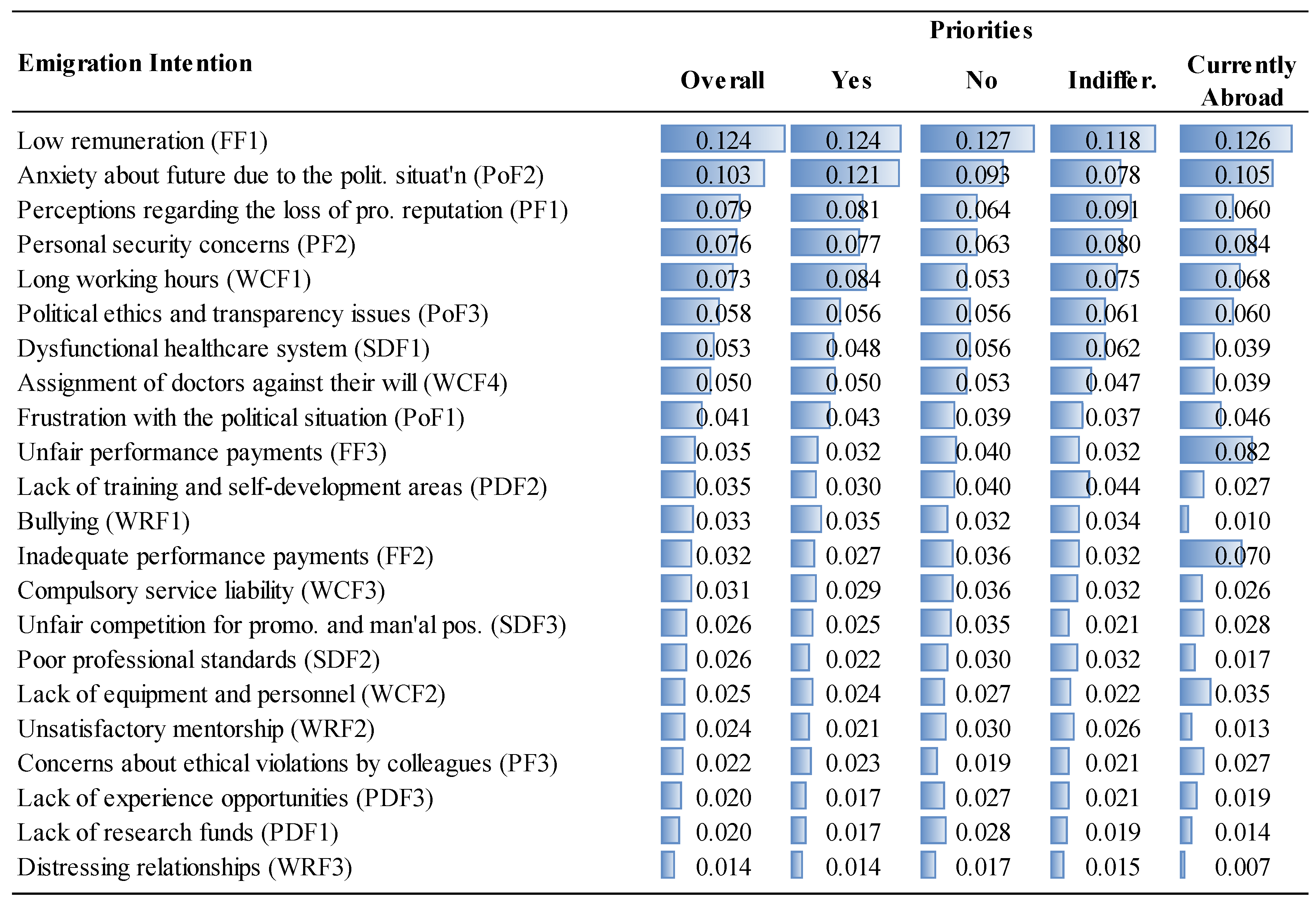
Task: Select 'Long working hours (WCF1)' row label
Action: coord(164,279)
